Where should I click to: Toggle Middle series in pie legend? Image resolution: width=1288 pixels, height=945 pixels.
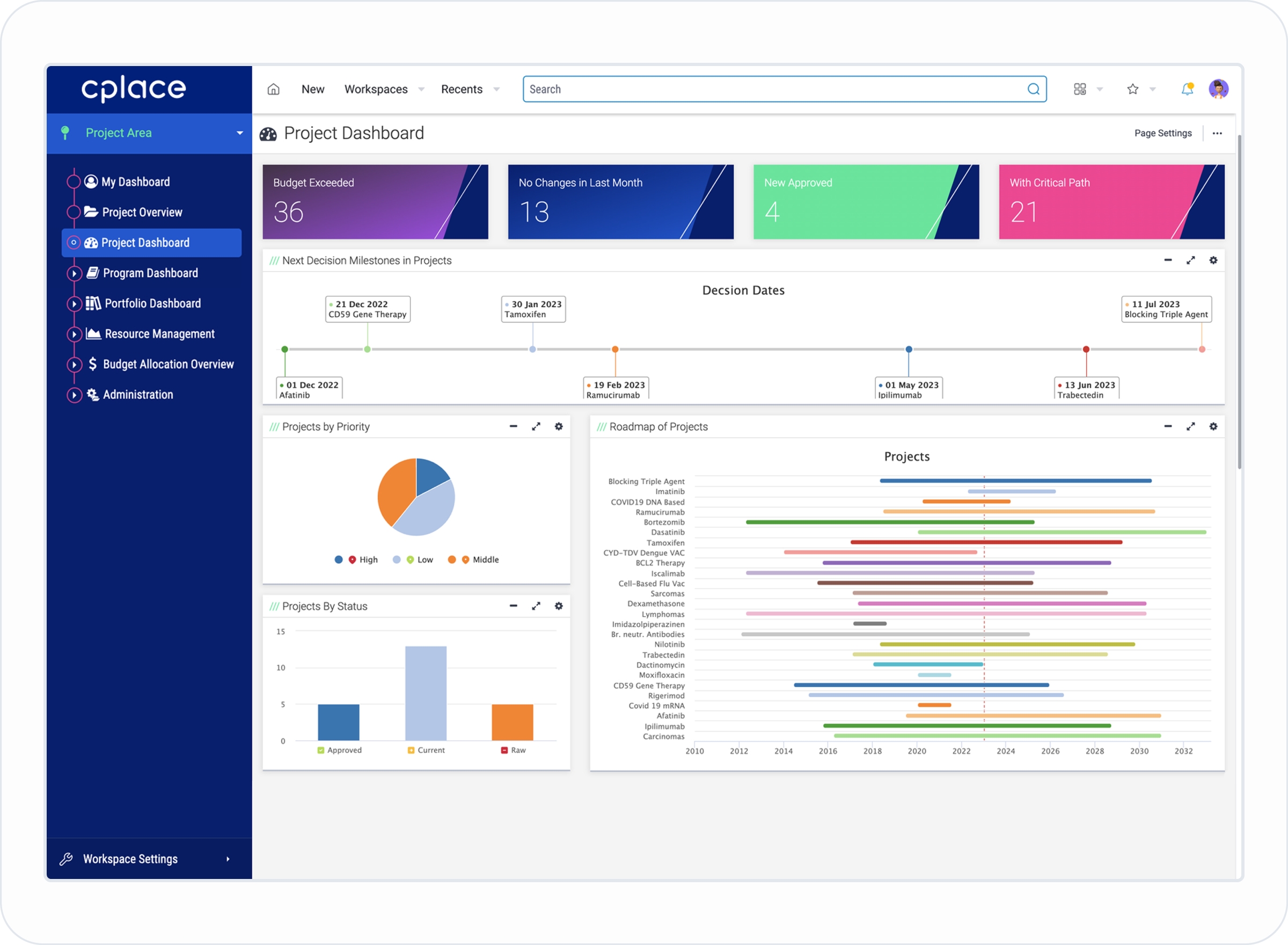(x=485, y=560)
